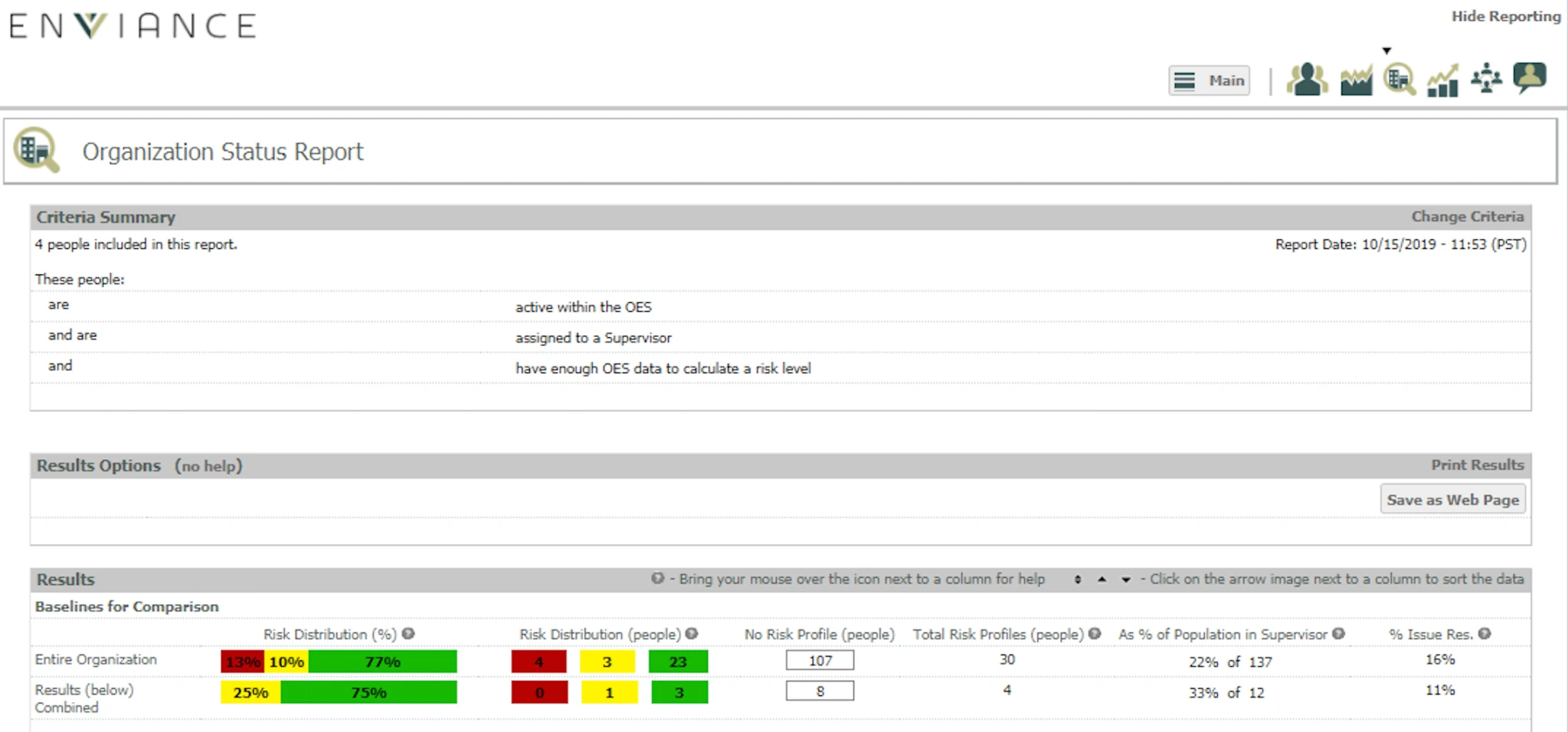Open the area chart trend report icon
The width and height of the screenshot is (1568, 732).
(1356, 80)
